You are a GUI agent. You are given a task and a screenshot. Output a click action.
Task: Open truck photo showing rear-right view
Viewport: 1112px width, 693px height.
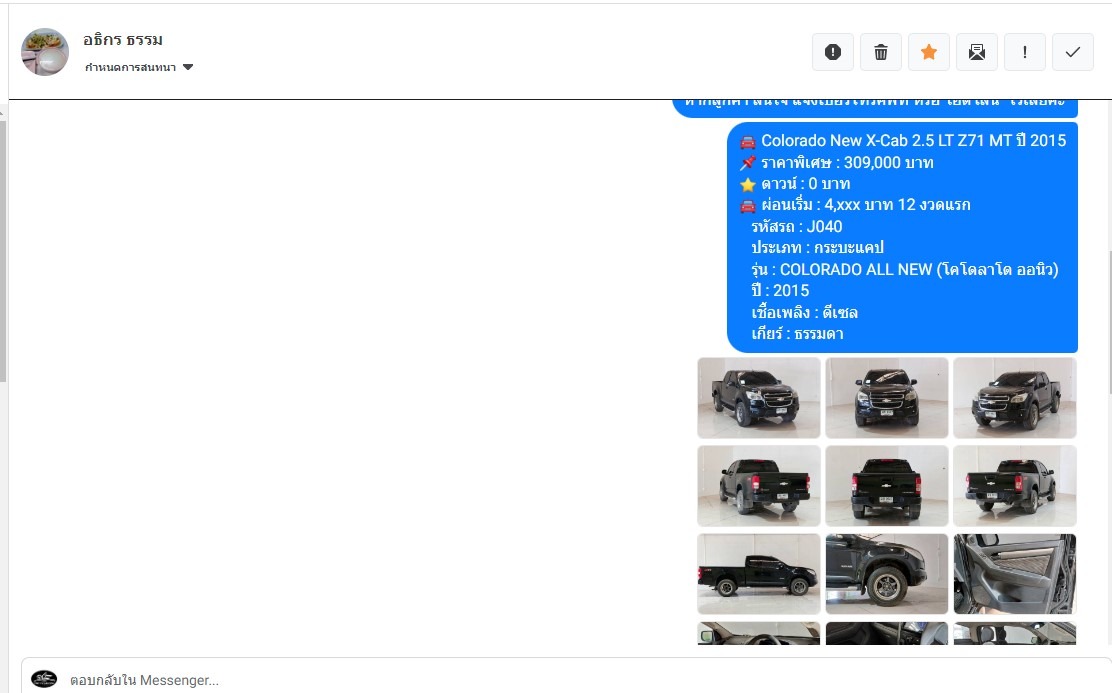1015,486
